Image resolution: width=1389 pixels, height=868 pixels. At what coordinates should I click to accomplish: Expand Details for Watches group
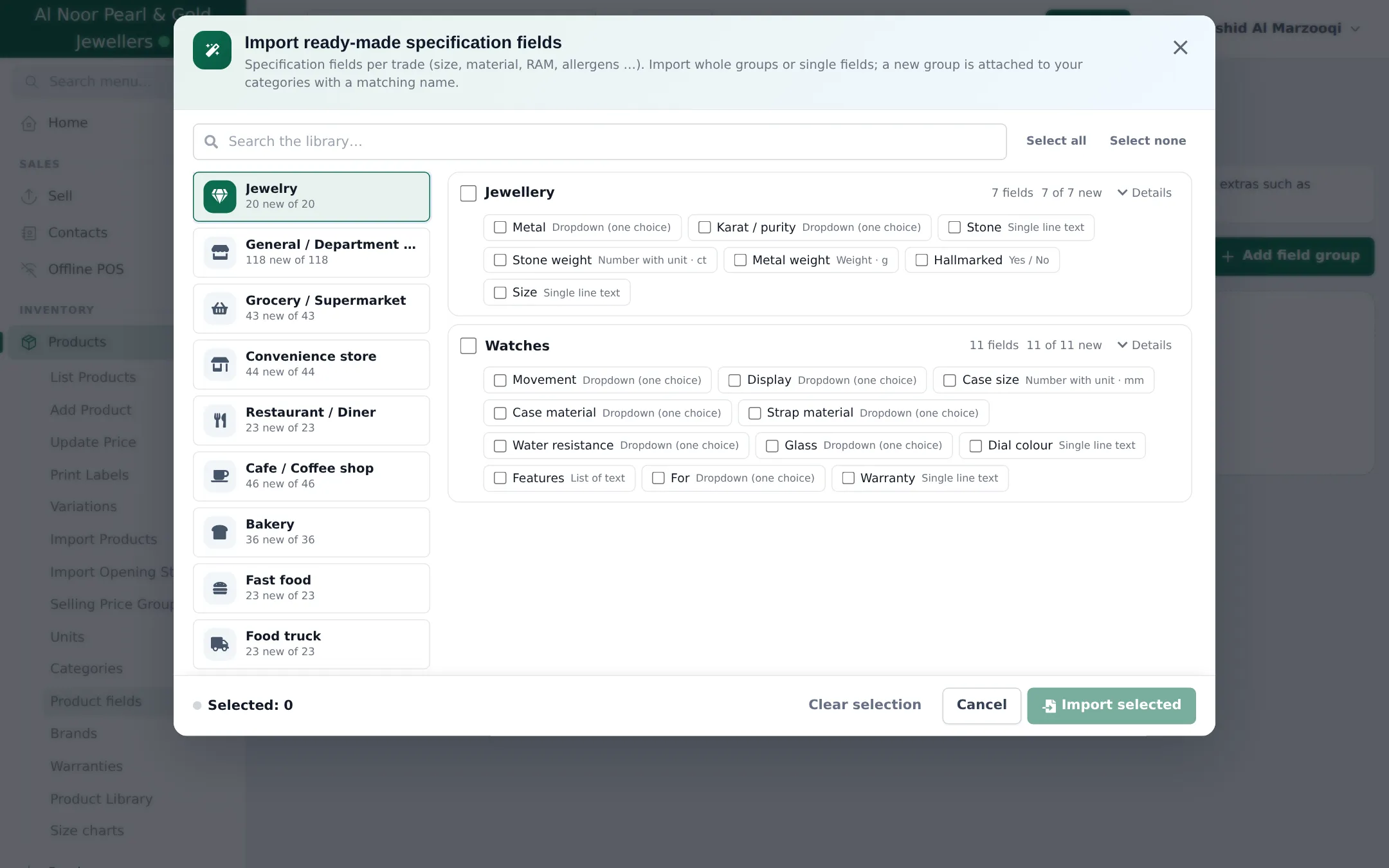(1144, 345)
